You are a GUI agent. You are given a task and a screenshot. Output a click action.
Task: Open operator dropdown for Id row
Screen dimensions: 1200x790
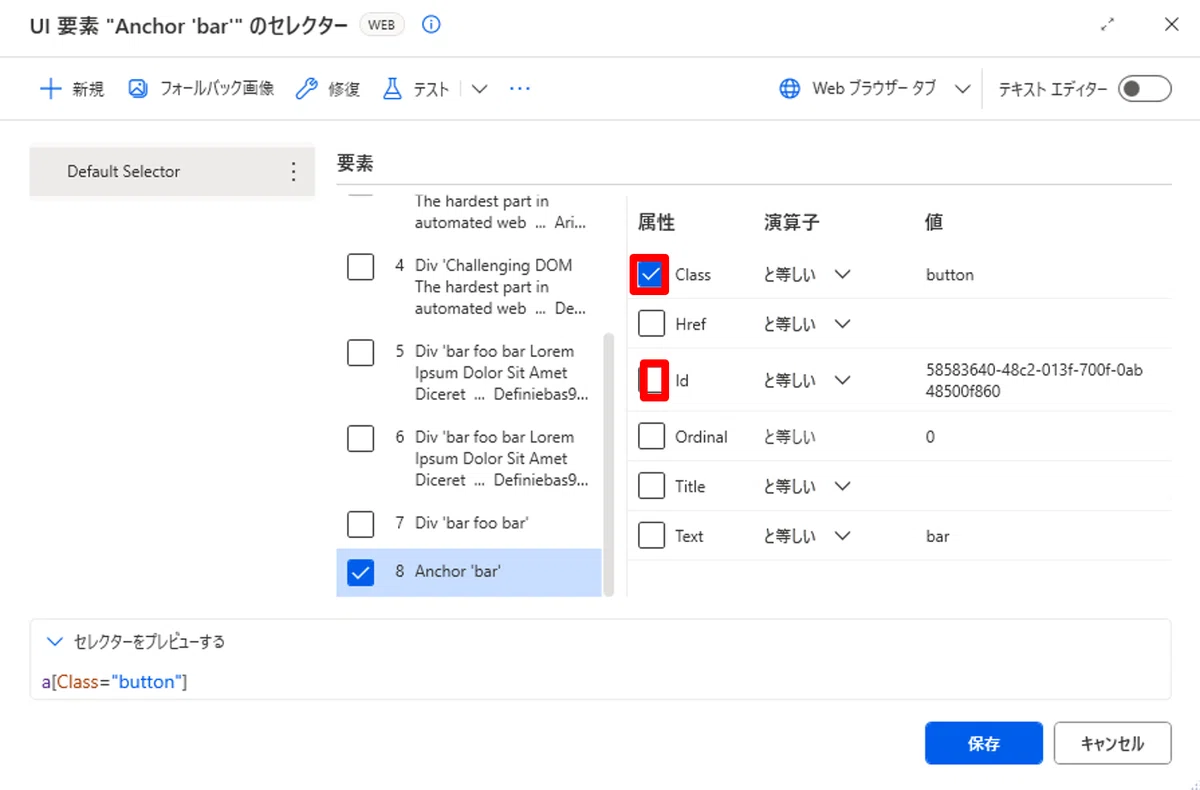pos(843,380)
